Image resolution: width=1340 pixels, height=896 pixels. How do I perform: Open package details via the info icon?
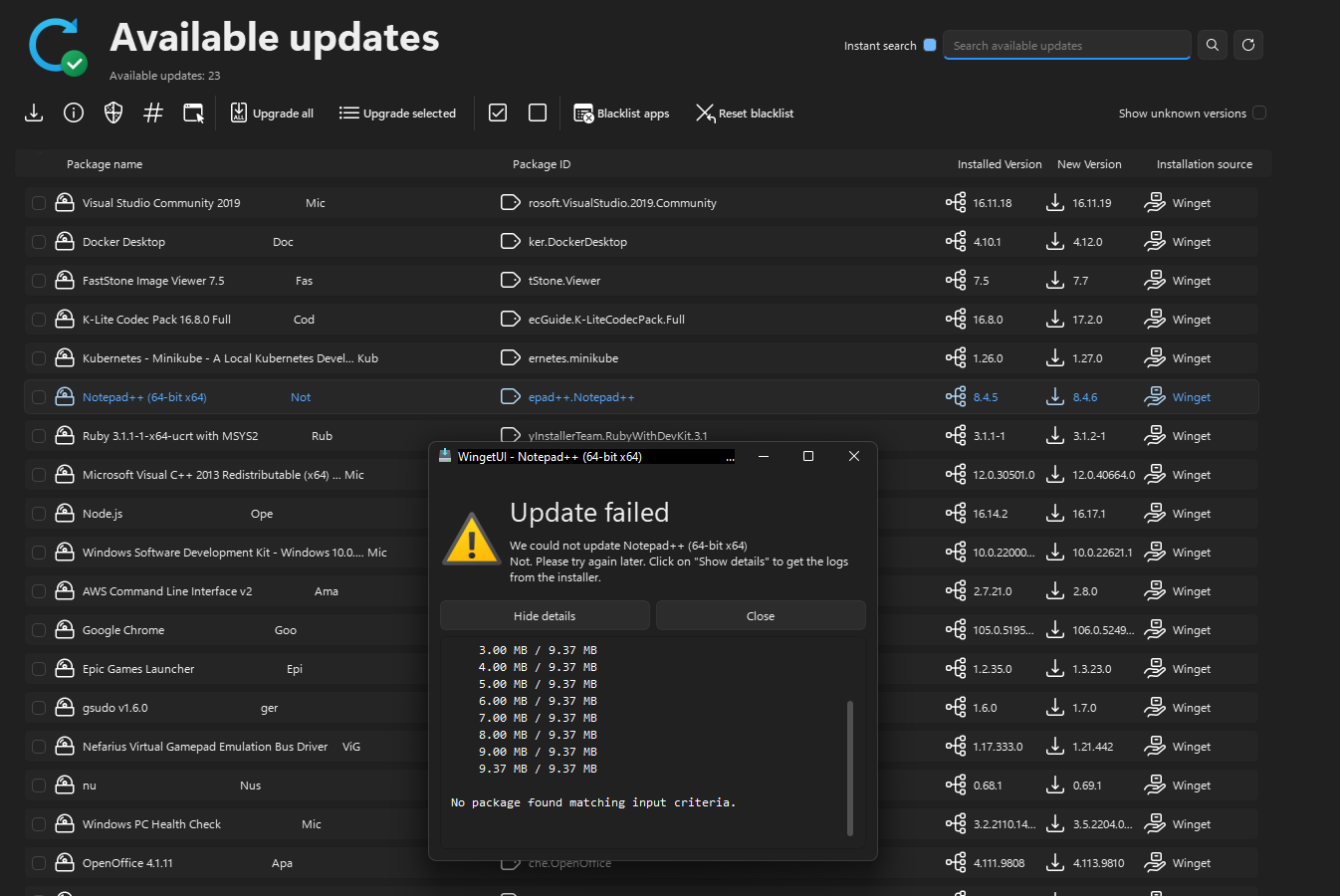tap(73, 112)
